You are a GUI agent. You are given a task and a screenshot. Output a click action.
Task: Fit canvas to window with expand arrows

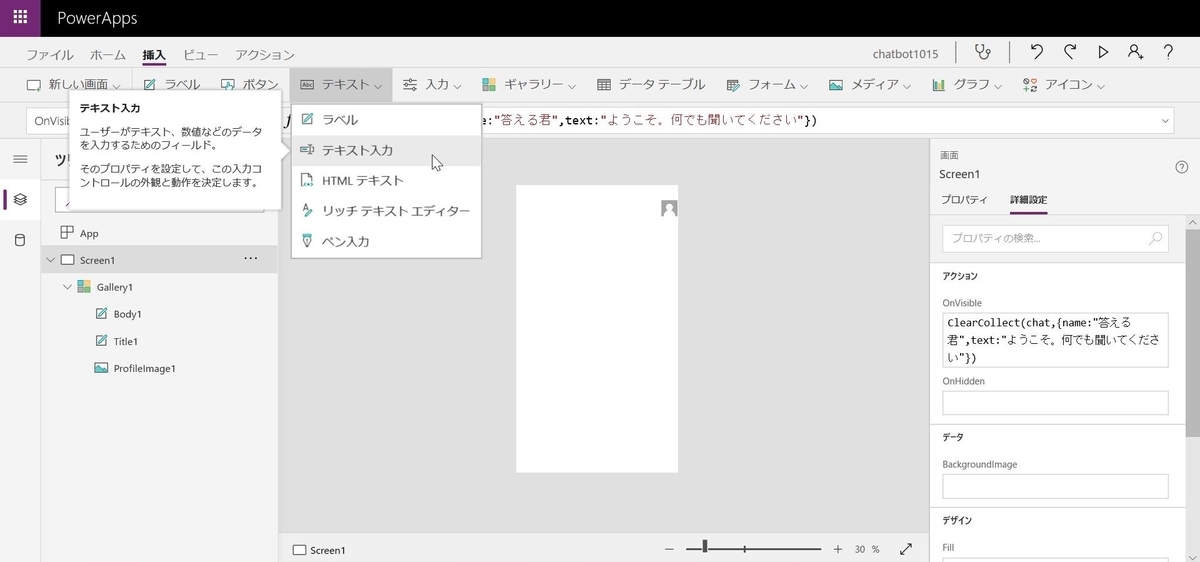pyautogui.click(x=906, y=549)
